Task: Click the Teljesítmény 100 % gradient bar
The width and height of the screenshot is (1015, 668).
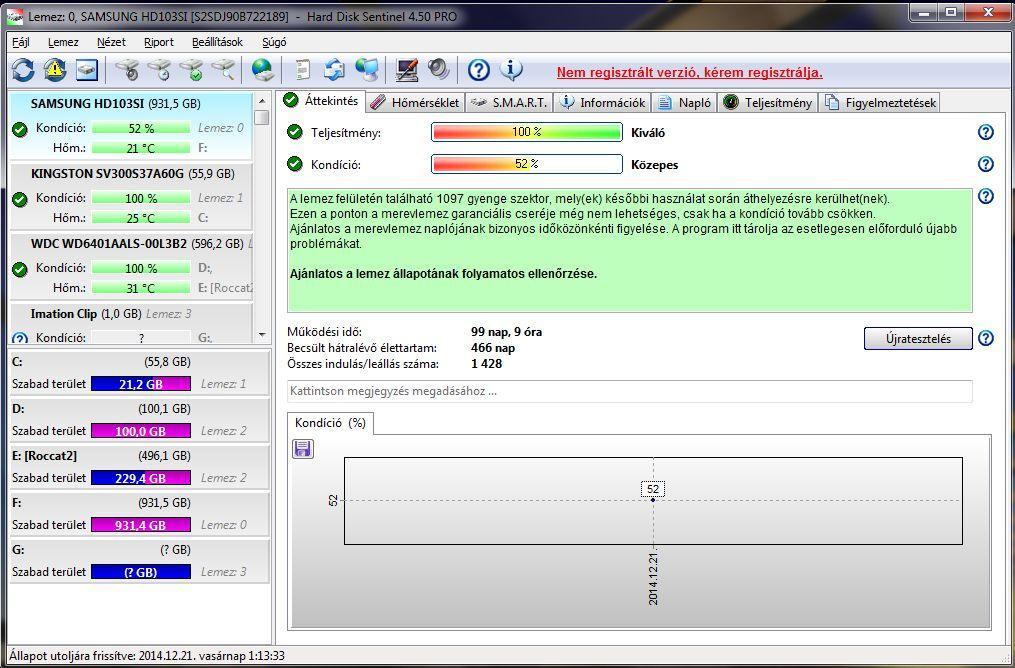Action: (527, 132)
